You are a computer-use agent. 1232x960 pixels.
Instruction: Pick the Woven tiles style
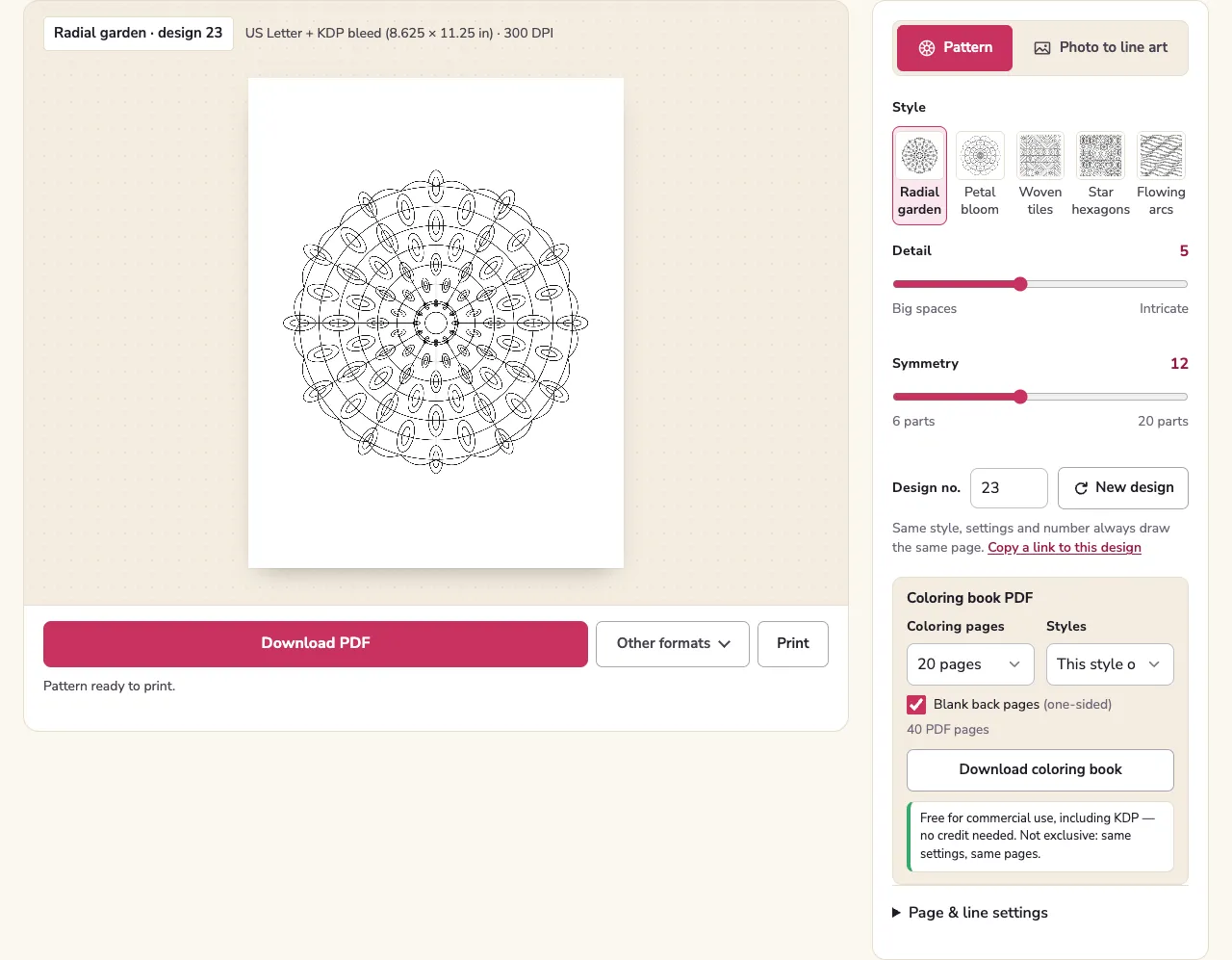(x=1040, y=175)
